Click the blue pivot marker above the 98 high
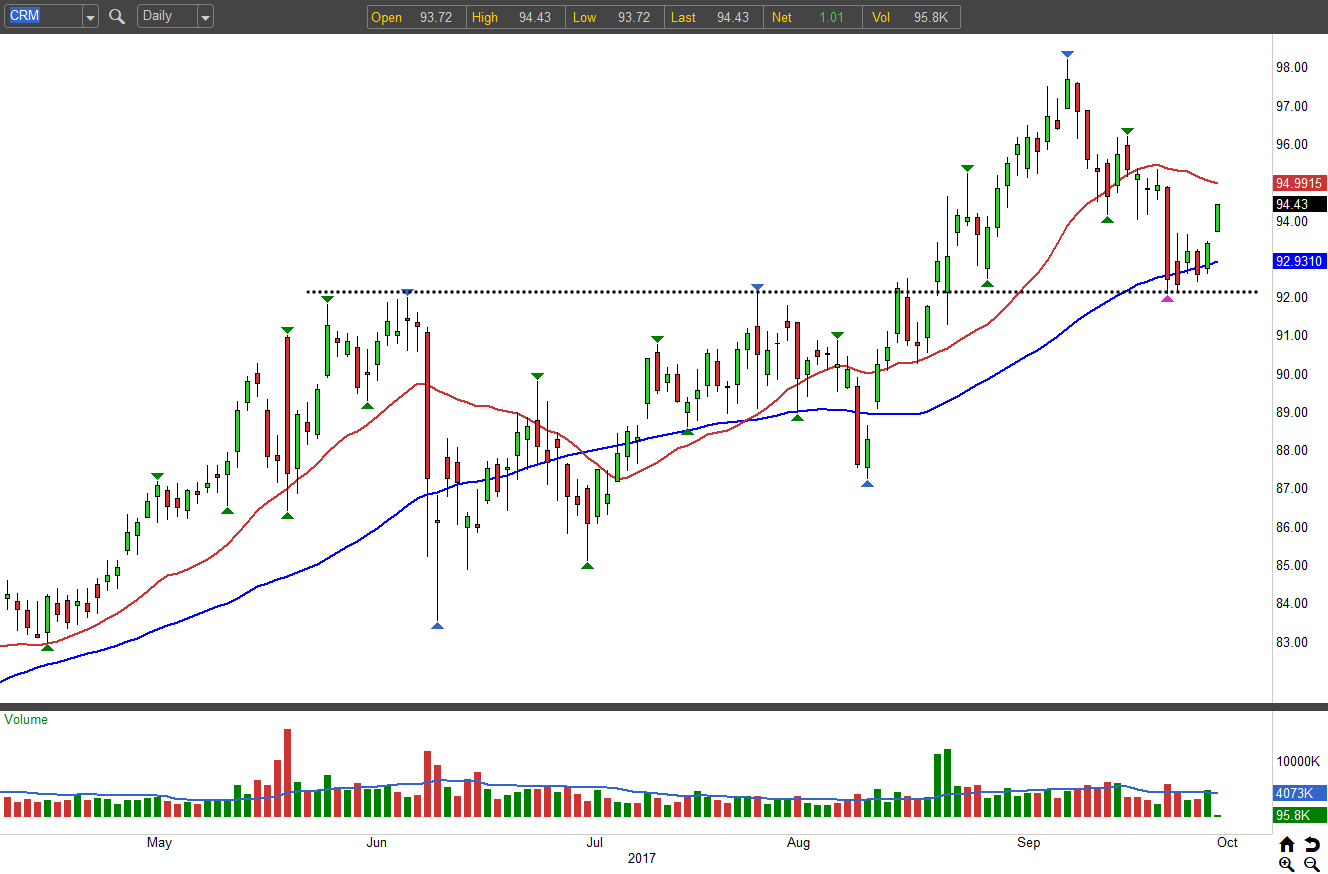 1067,53
